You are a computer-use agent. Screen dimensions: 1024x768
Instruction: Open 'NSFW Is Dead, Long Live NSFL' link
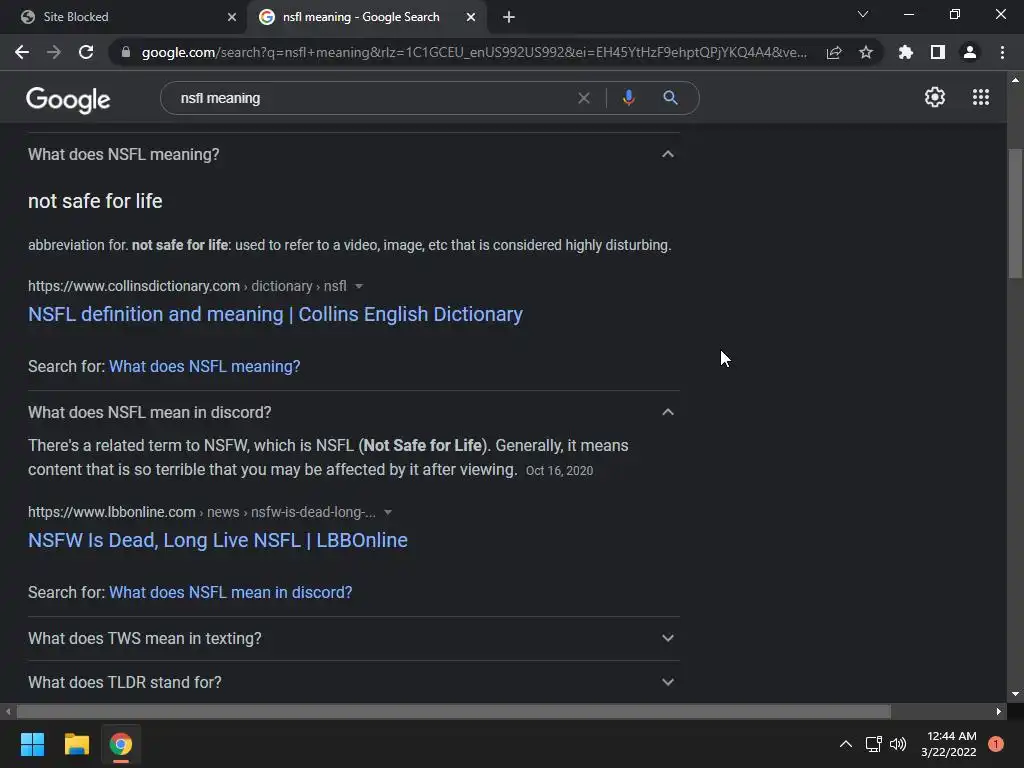[x=217, y=540]
